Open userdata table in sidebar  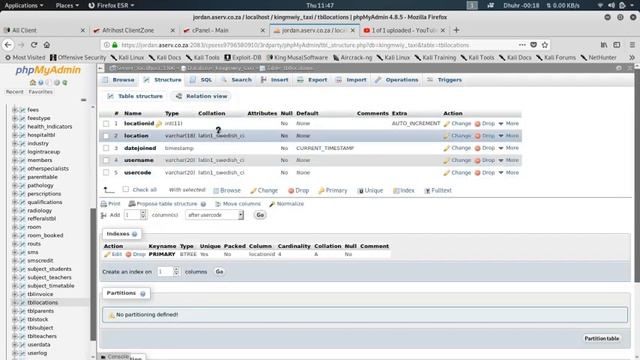click(x=39, y=345)
